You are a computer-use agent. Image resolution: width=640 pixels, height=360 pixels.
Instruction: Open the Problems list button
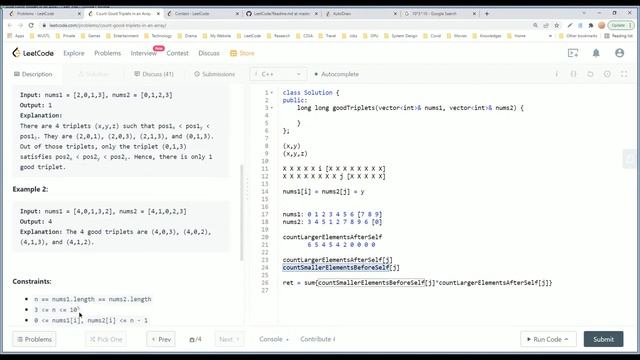pyautogui.click(x=34, y=339)
